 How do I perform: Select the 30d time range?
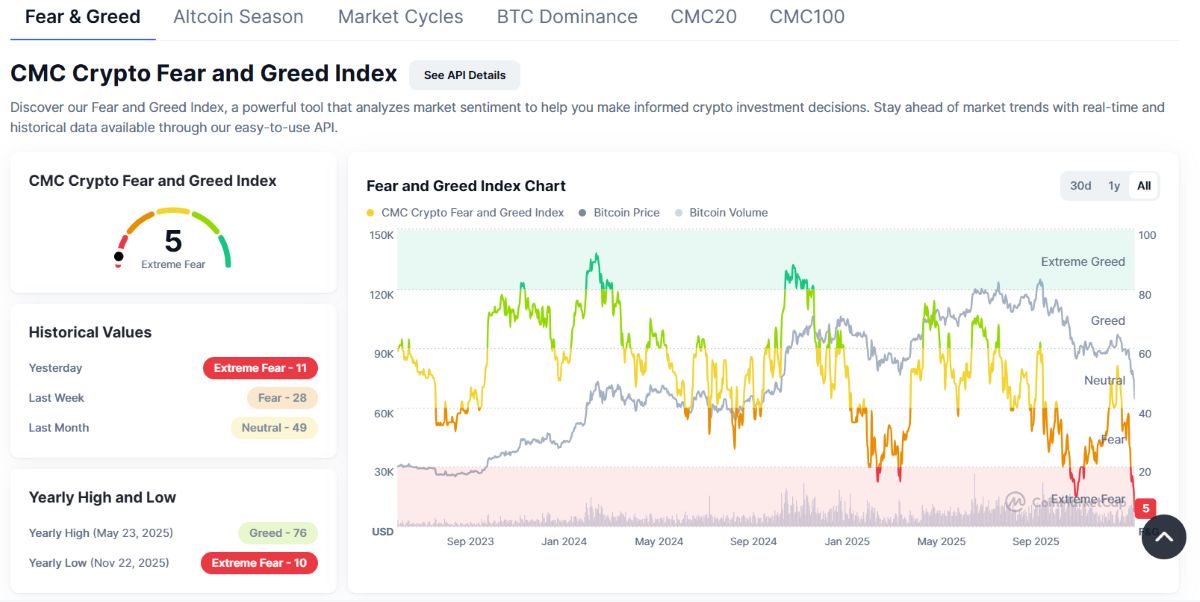[1080, 185]
